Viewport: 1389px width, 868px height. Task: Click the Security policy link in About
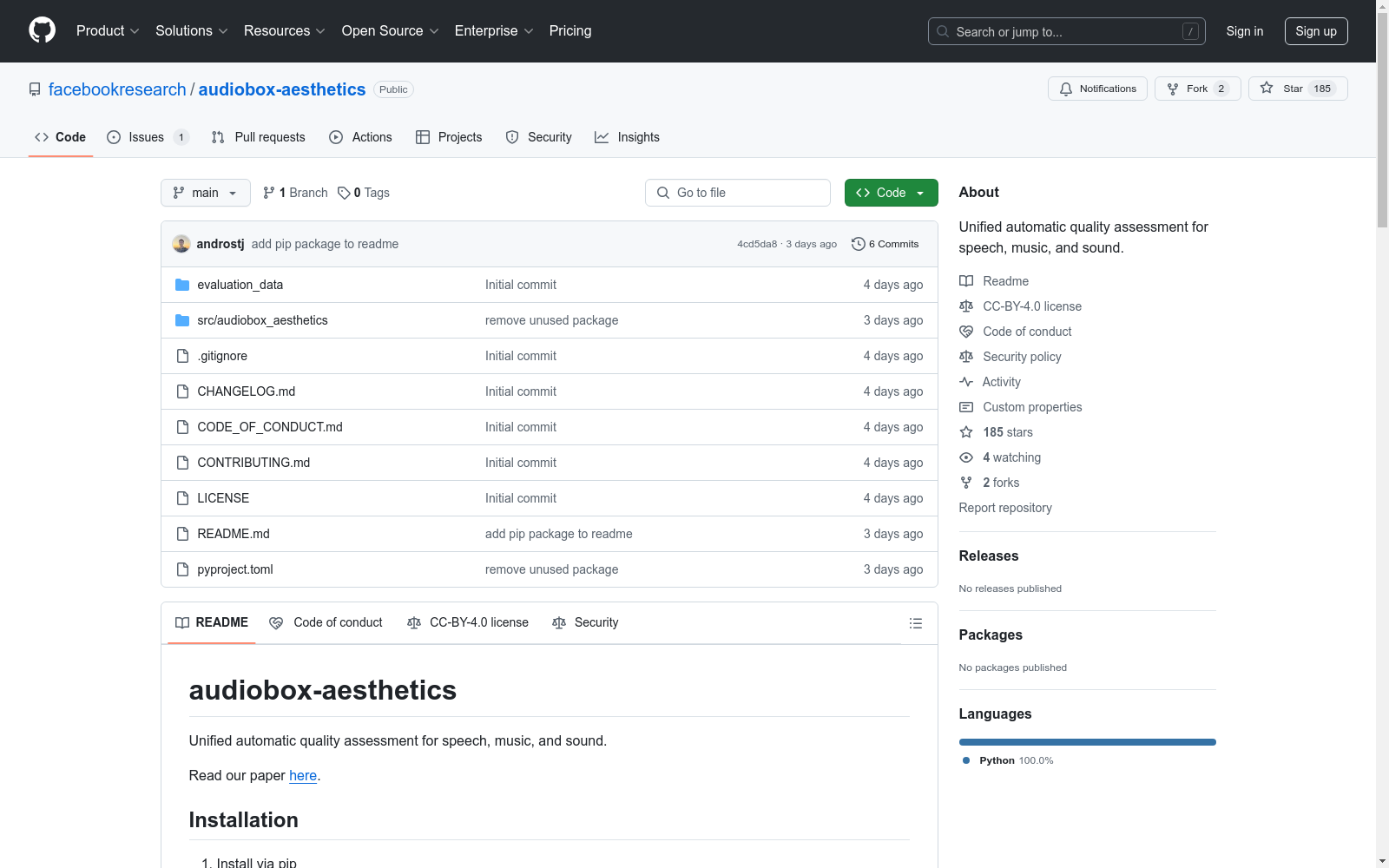pos(1022,357)
